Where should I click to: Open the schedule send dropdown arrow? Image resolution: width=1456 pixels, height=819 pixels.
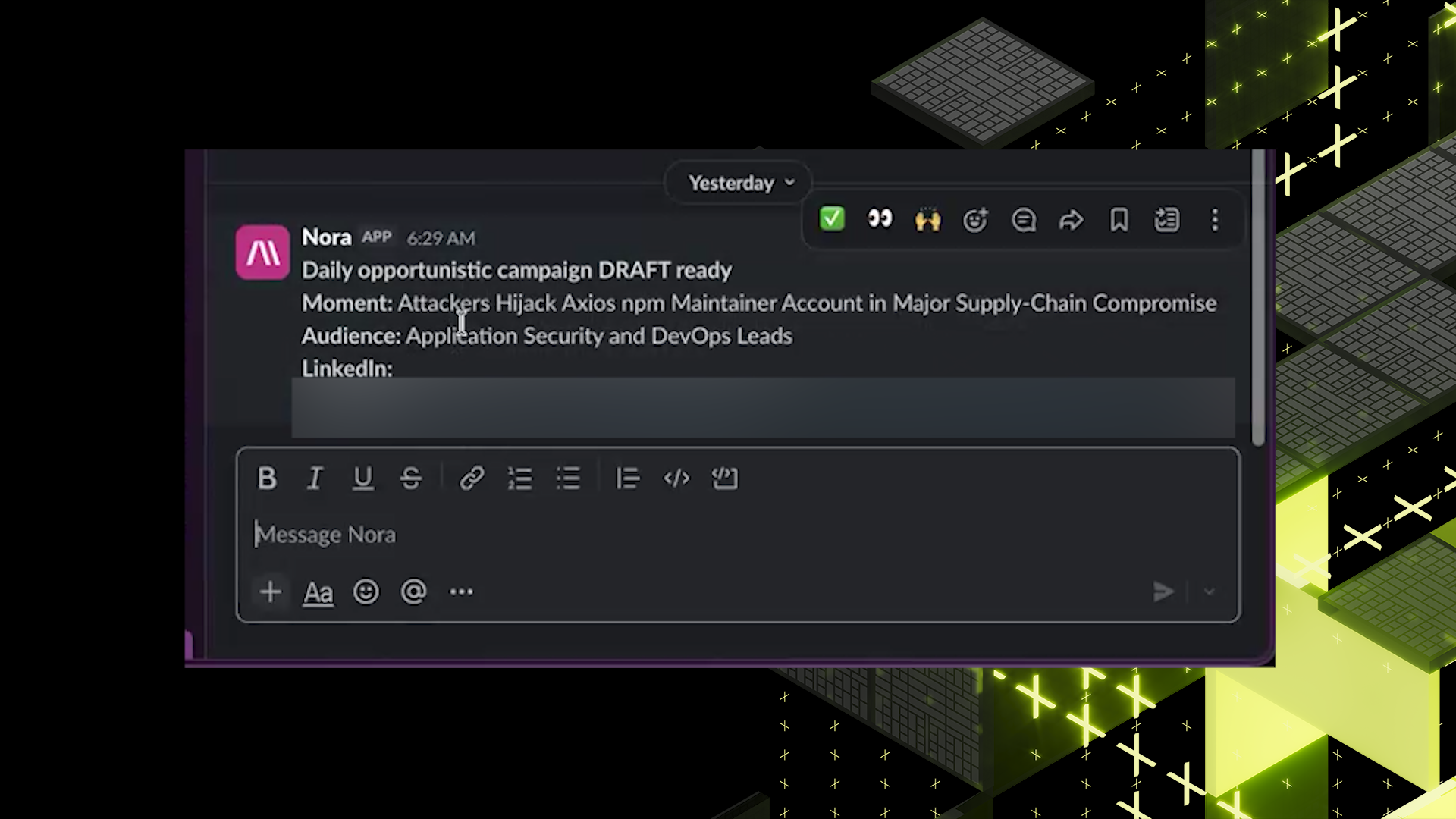[1210, 591]
